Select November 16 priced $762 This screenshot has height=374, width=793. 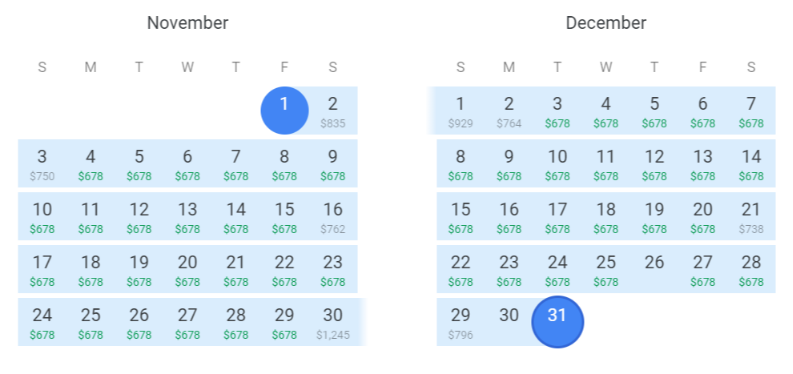[333, 216]
